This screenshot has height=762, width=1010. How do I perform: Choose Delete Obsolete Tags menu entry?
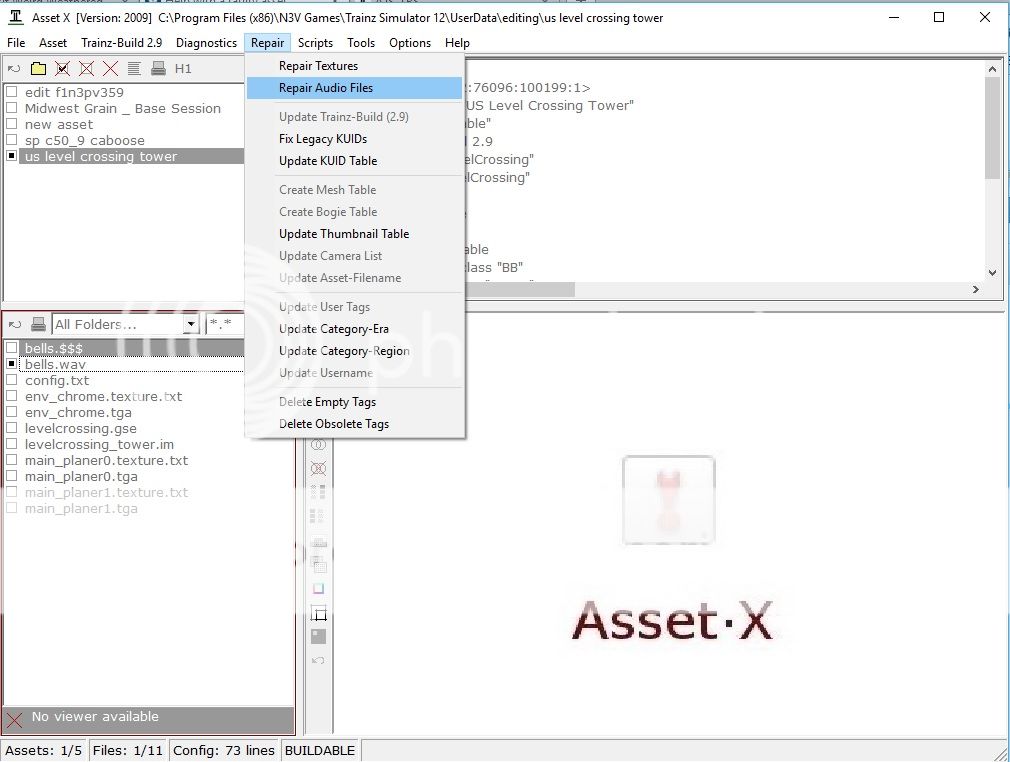(x=354, y=423)
